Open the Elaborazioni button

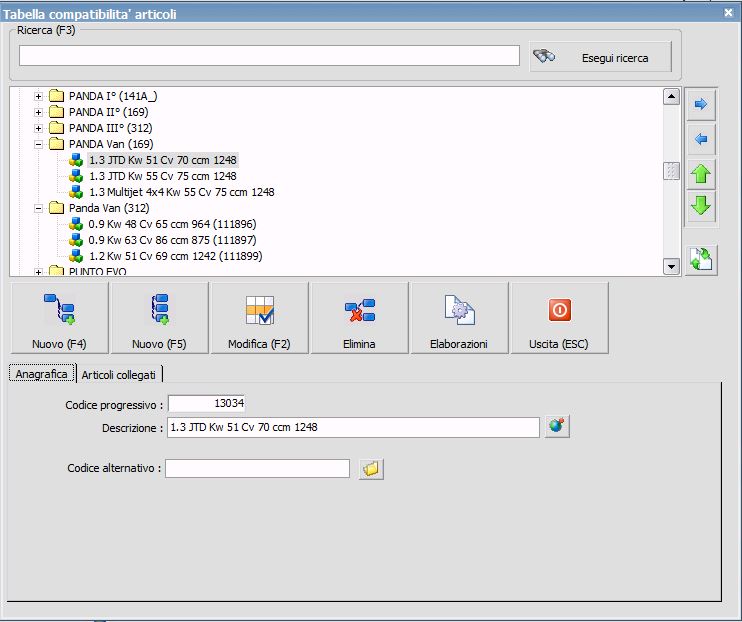[459, 318]
